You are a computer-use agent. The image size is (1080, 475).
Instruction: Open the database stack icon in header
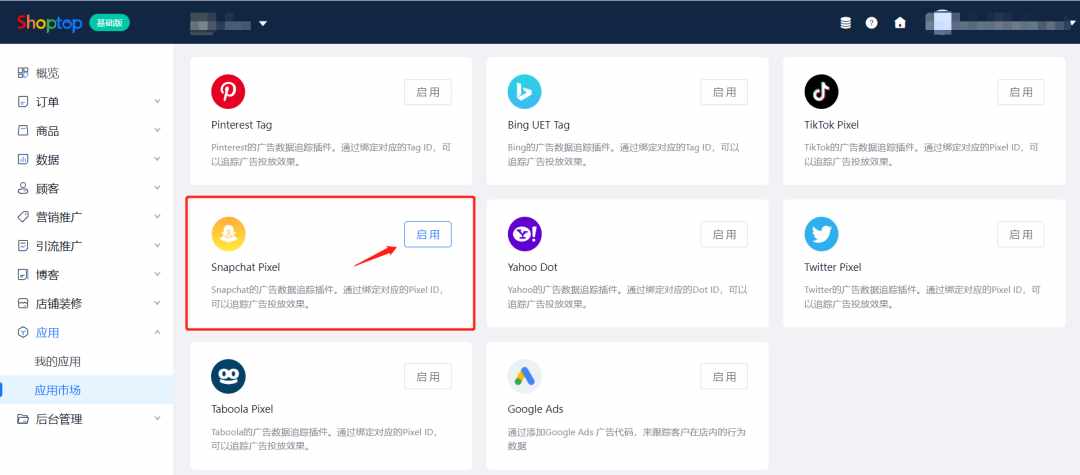point(846,23)
